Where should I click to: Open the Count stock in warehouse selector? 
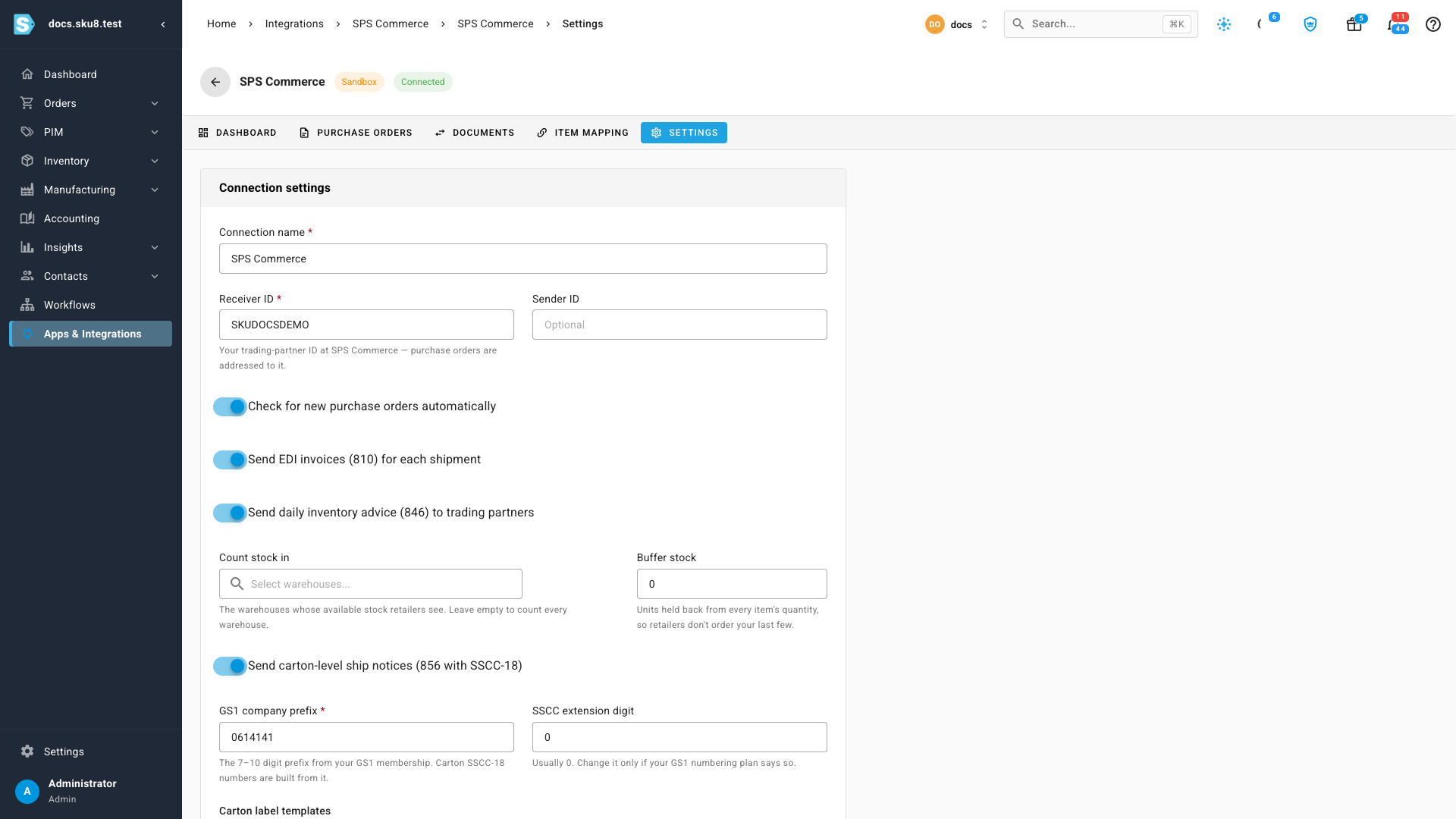[x=371, y=584]
